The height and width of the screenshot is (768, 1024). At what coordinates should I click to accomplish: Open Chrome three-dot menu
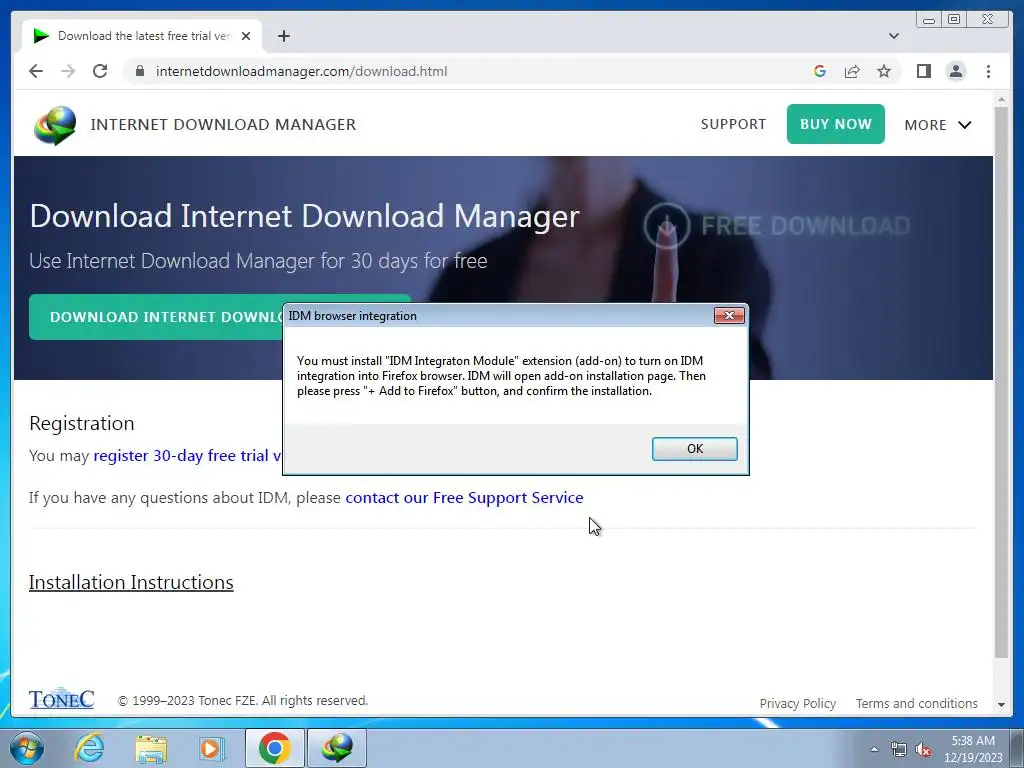988,71
